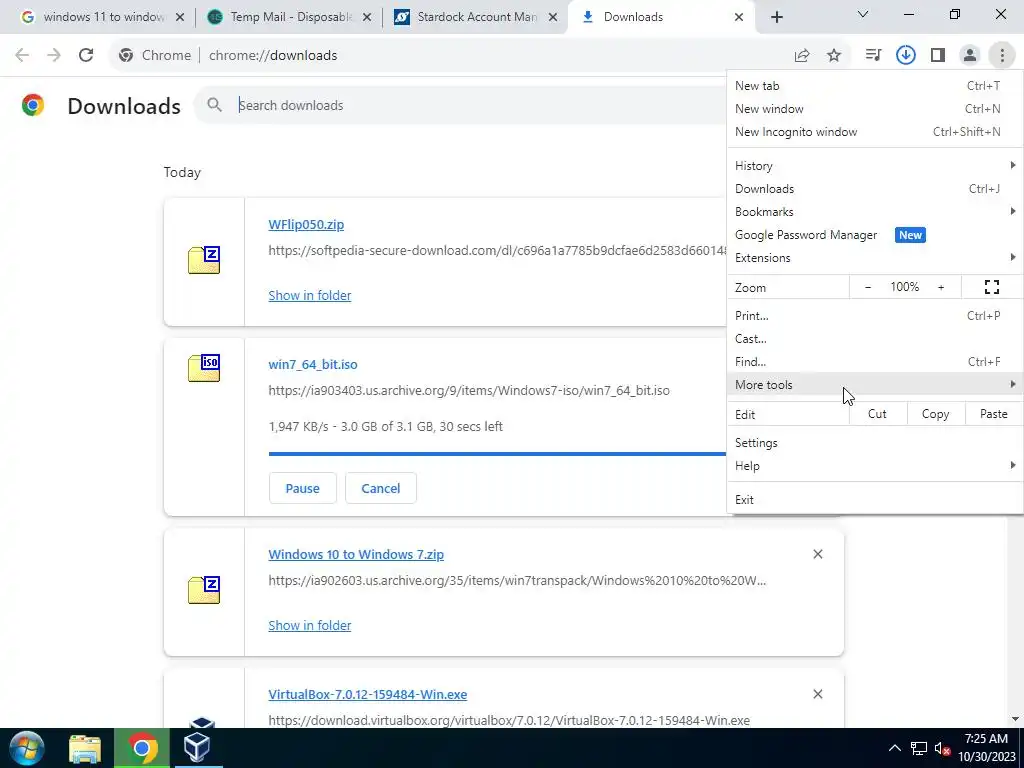Open Google Password Manager
Viewport: 1024px width, 768px height.
[x=875, y=234]
